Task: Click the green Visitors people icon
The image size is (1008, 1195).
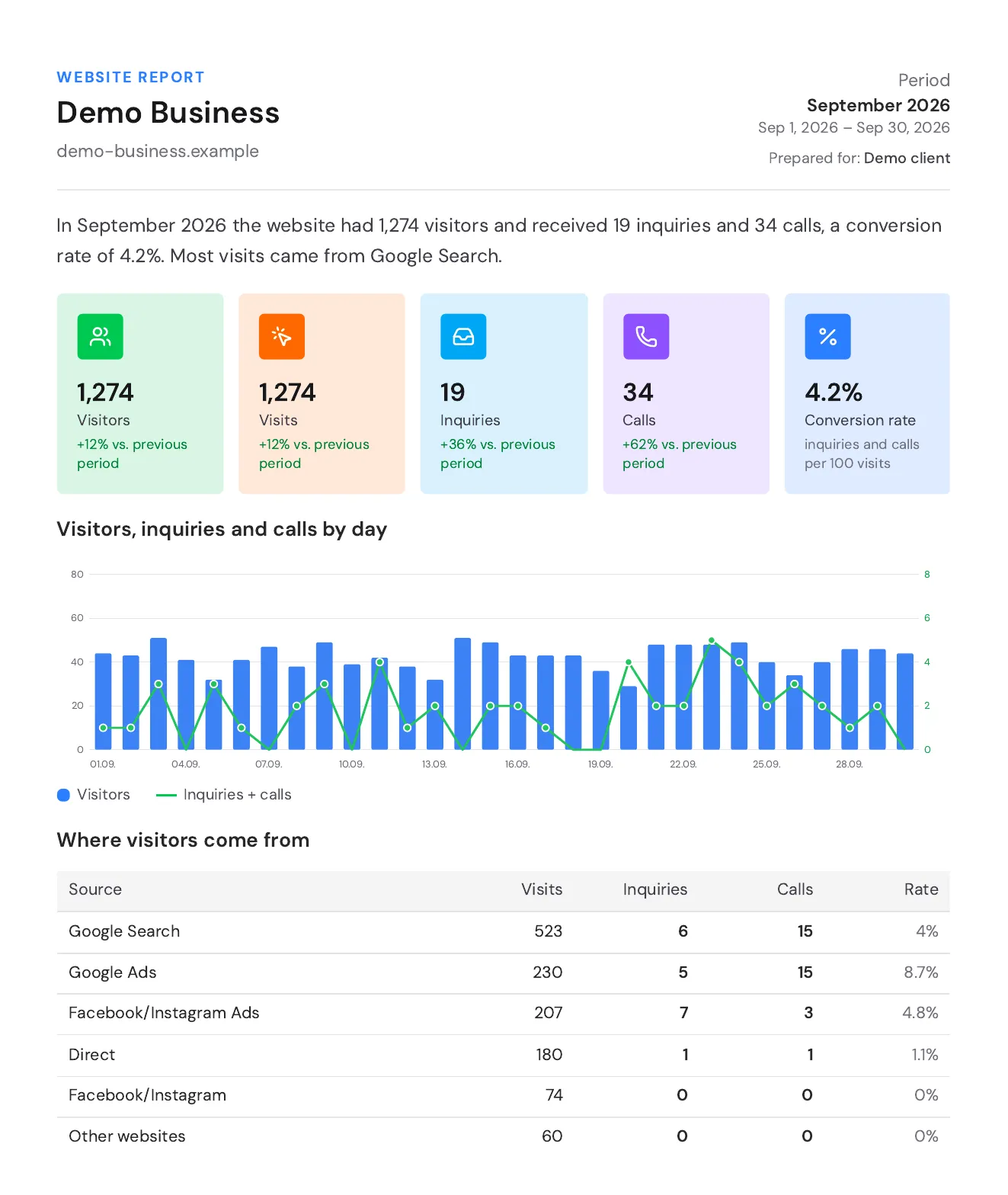Action: 100,336
